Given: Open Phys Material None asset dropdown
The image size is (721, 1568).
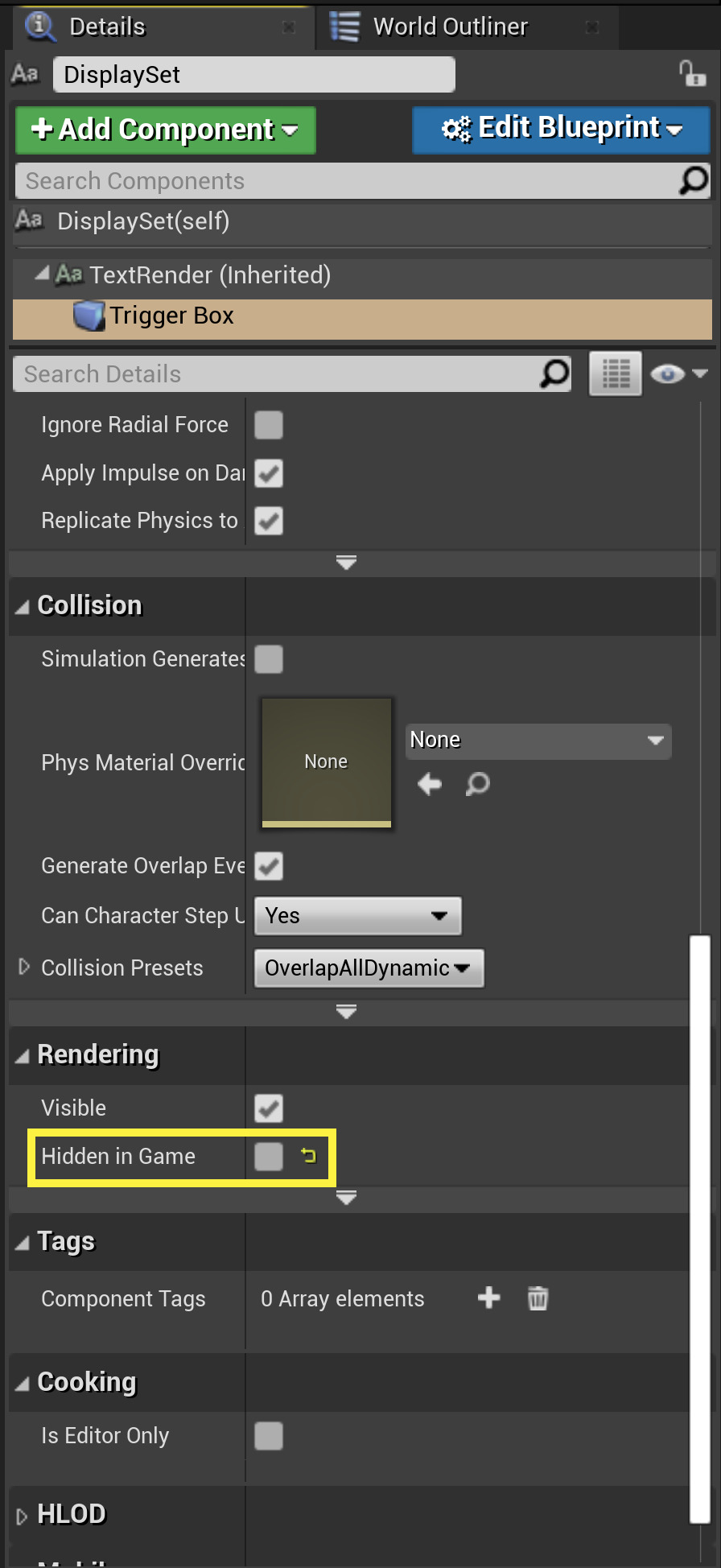Looking at the screenshot, I should point(538,741).
